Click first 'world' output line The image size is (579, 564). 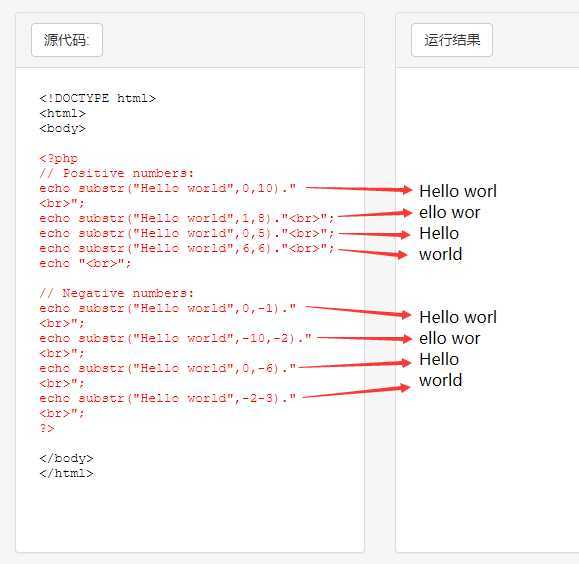(441, 254)
